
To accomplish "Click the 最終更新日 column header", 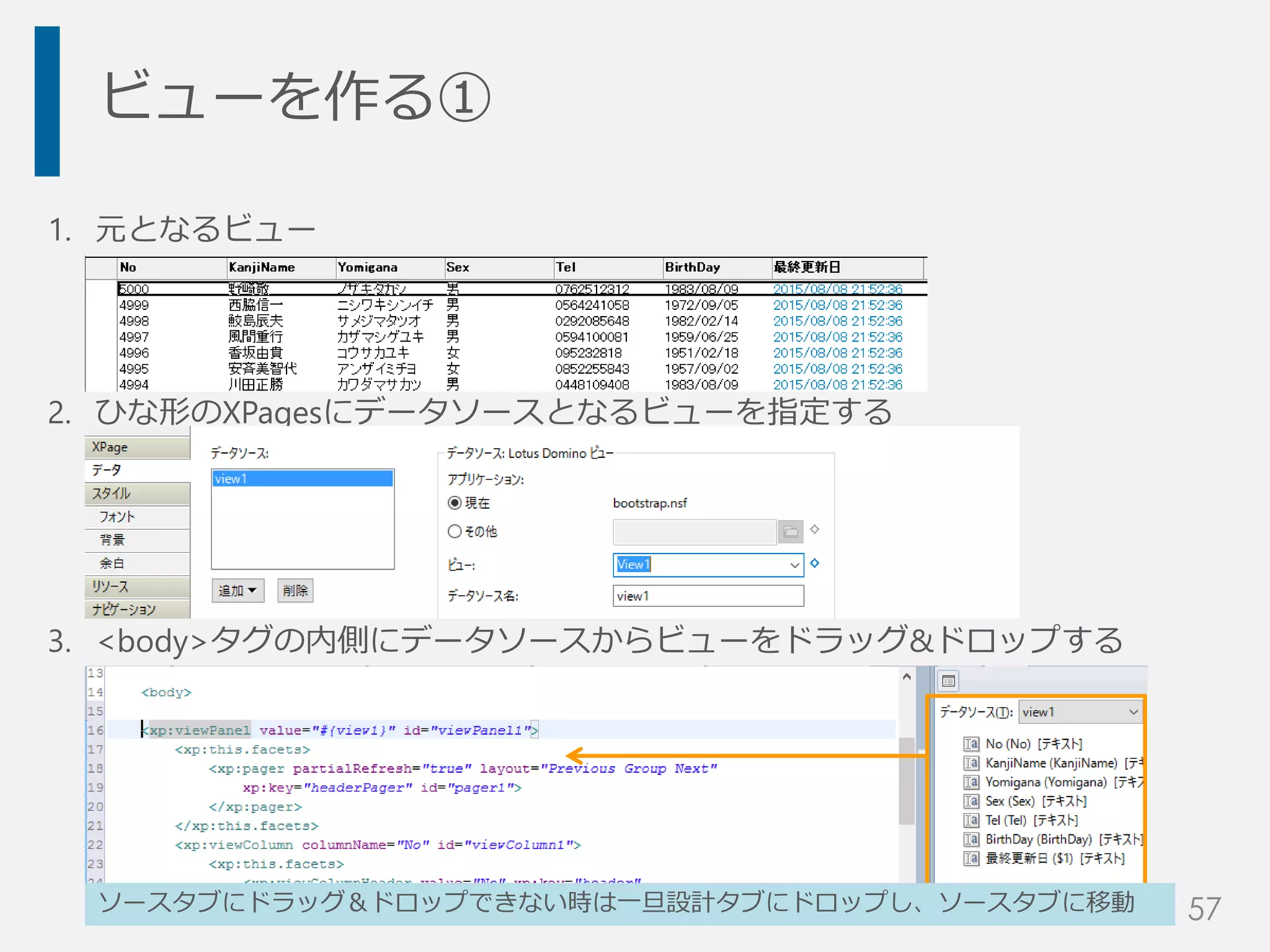I will tap(848, 268).
